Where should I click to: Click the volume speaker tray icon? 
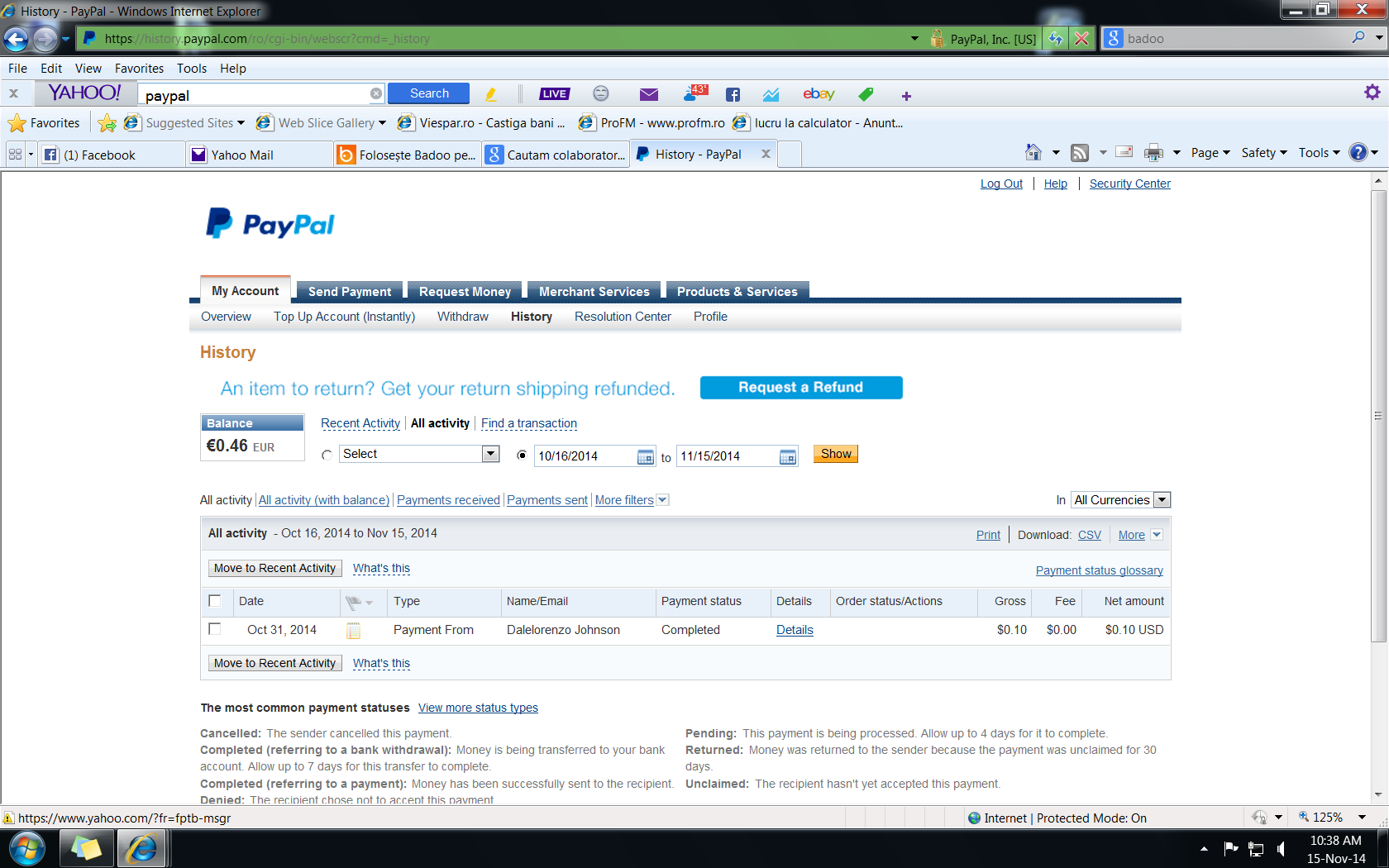click(1281, 849)
